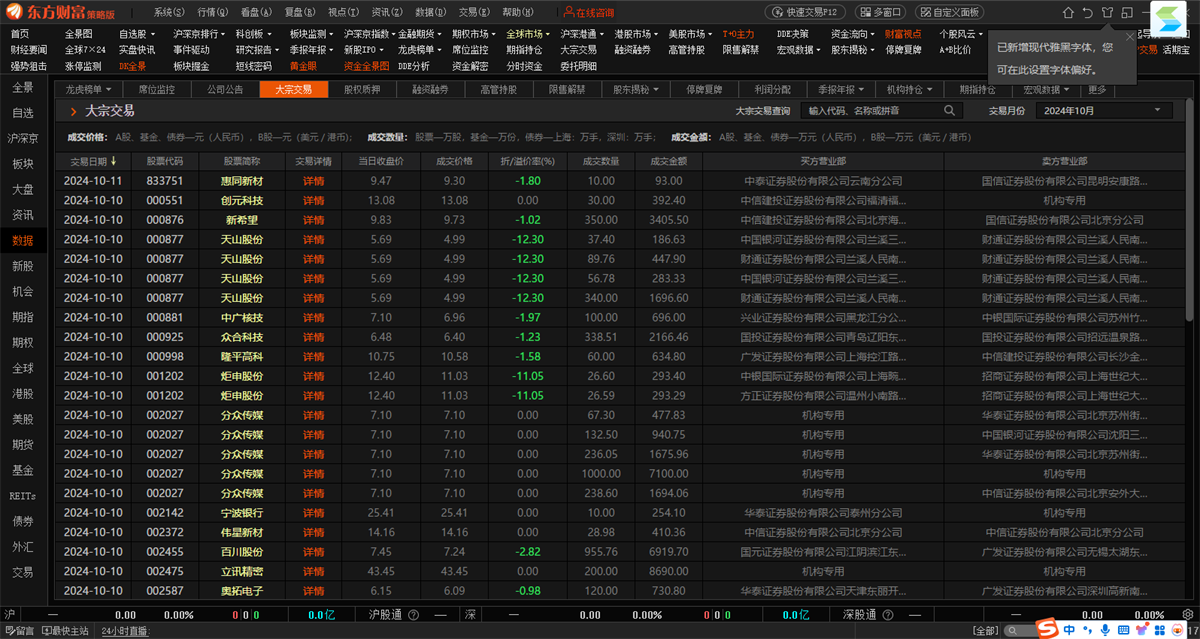Close the font preference notification popup
The image size is (1200, 639).
click(1130, 37)
